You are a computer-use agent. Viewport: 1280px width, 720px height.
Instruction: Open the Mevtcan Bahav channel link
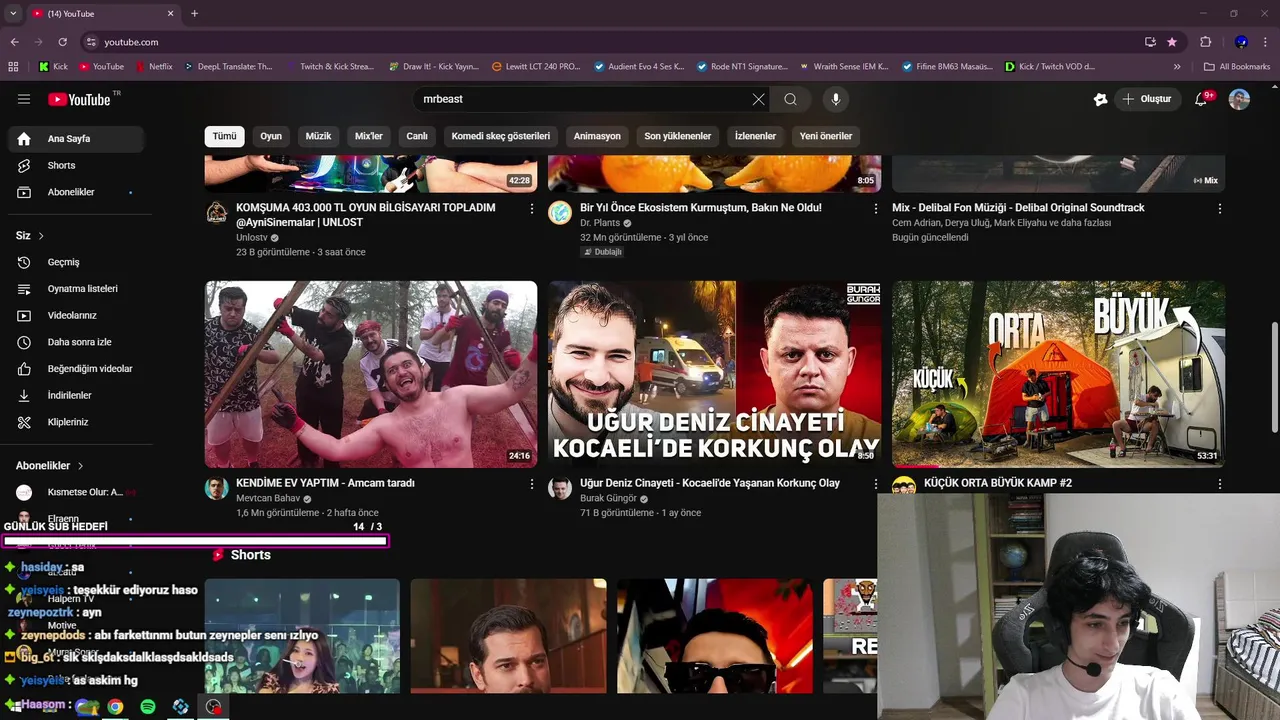pos(268,498)
